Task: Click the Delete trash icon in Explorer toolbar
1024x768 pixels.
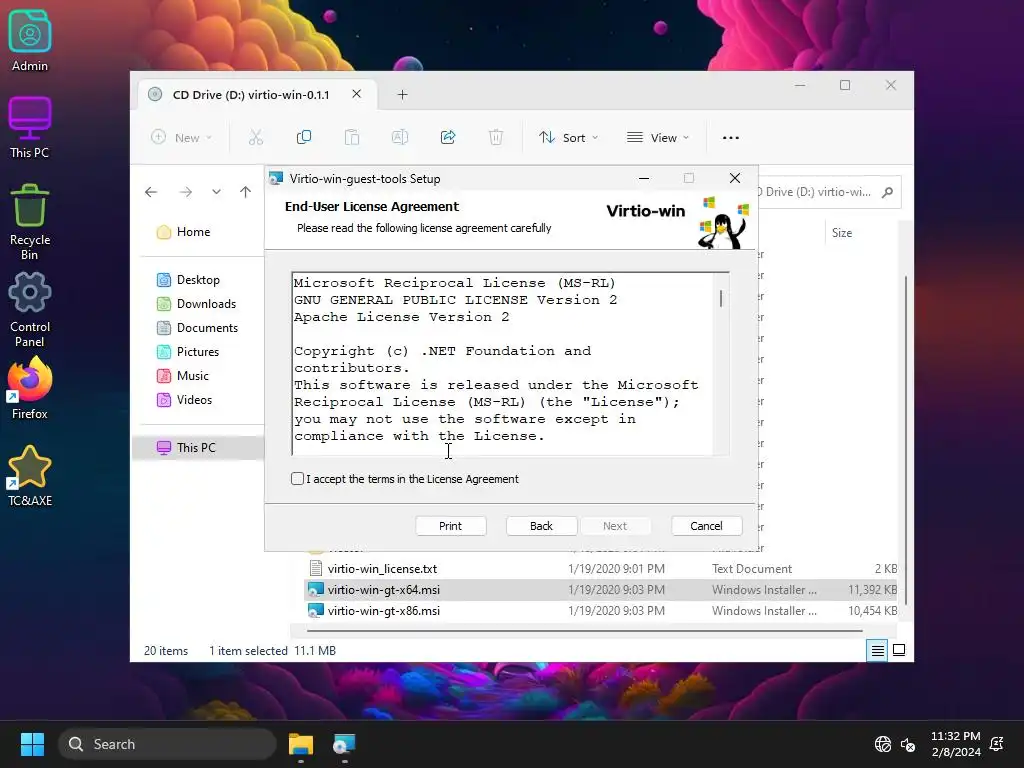Action: coord(496,137)
